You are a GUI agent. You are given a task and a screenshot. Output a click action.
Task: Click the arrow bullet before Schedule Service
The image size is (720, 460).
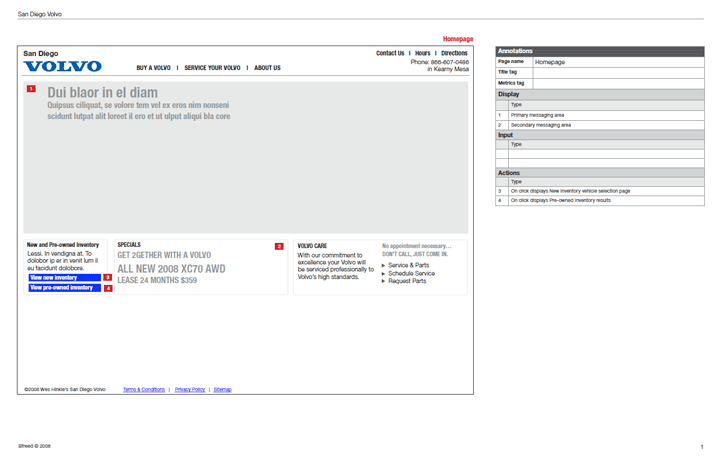[384, 274]
